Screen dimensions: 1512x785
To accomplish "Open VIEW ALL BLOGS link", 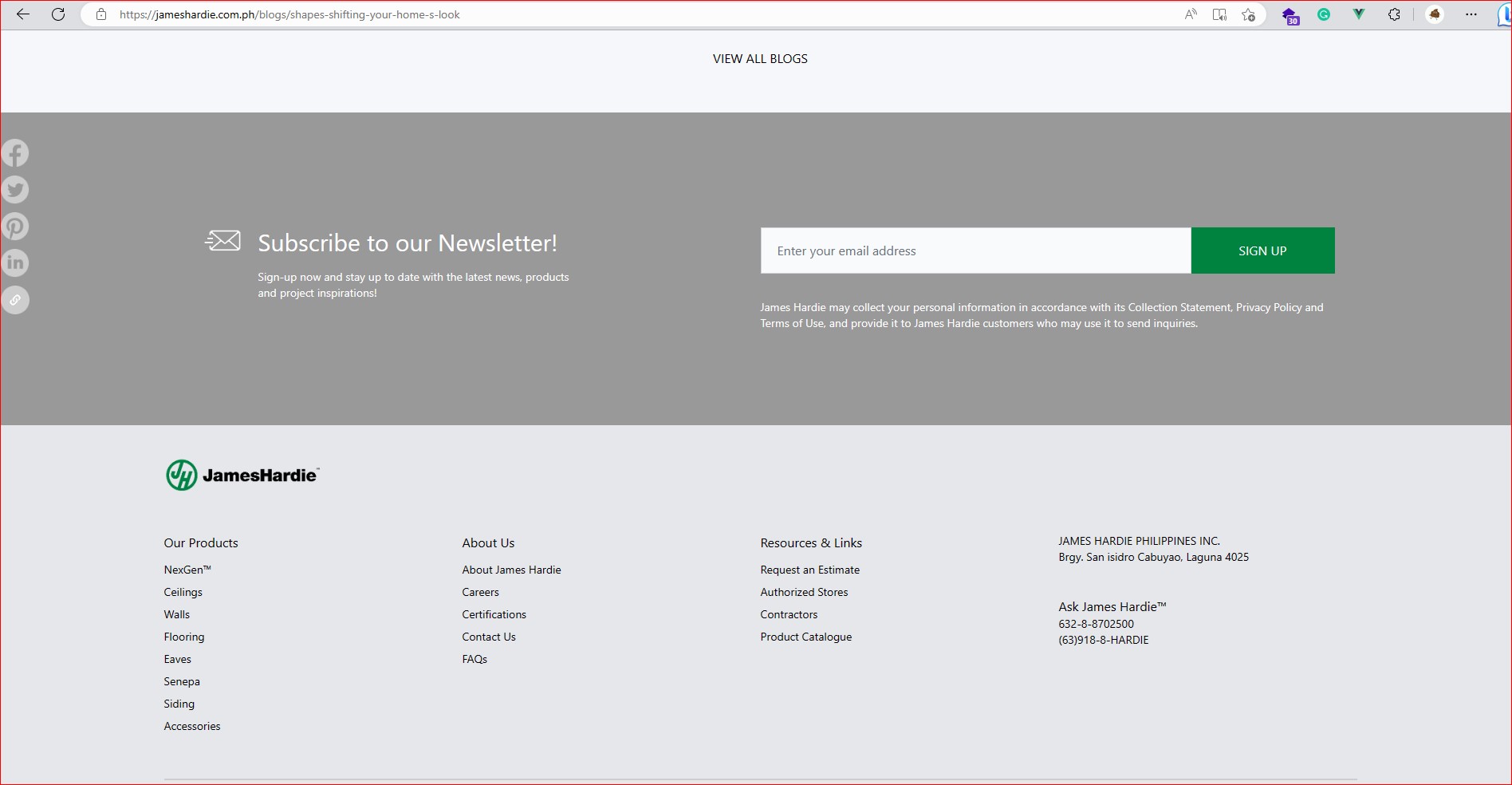I will [x=760, y=59].
